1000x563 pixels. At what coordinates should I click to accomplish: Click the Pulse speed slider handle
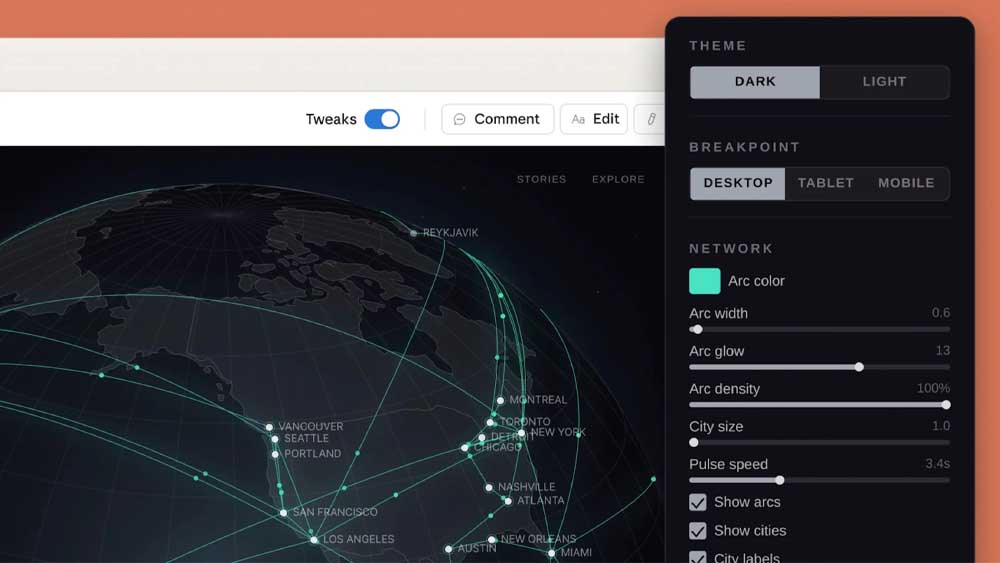(x=780, y=480)
